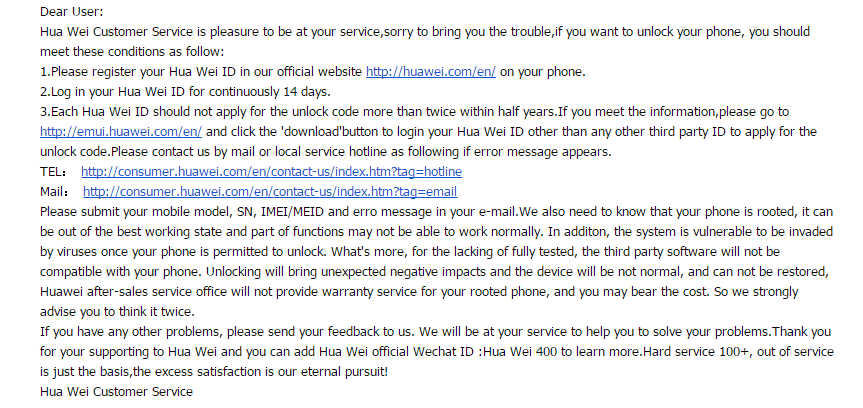The width and height of the screenshot is (863, 408).
Task: Click '3.Each Hua Wei ID' at step three
Action: (x=95, y=112)
